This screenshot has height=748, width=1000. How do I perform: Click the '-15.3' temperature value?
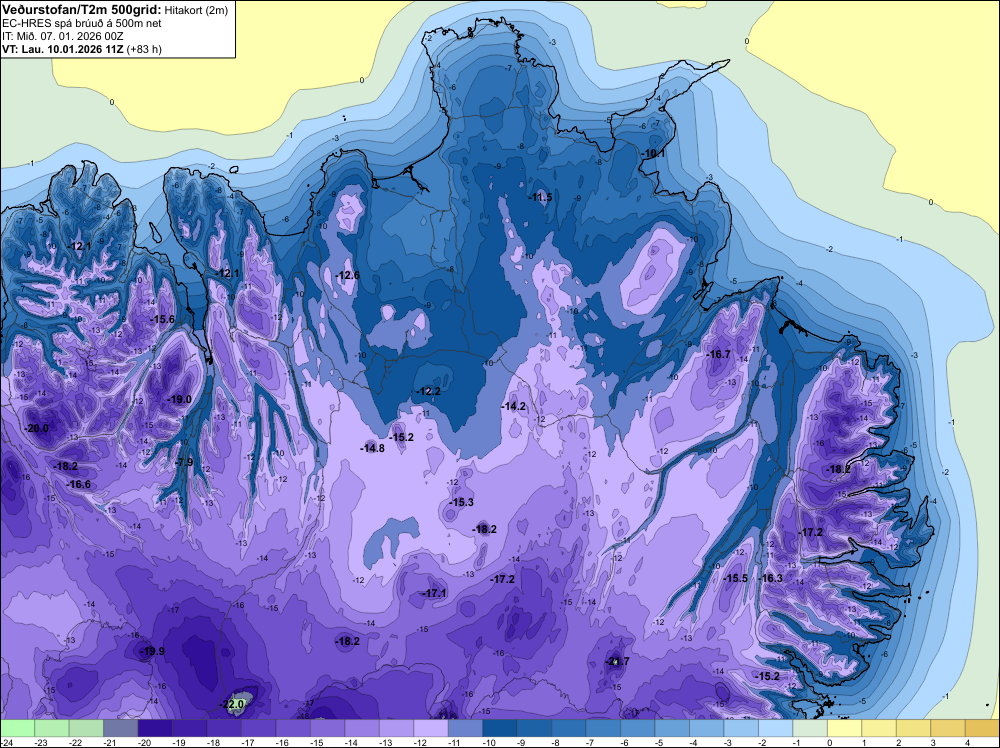tap(461, 502)
